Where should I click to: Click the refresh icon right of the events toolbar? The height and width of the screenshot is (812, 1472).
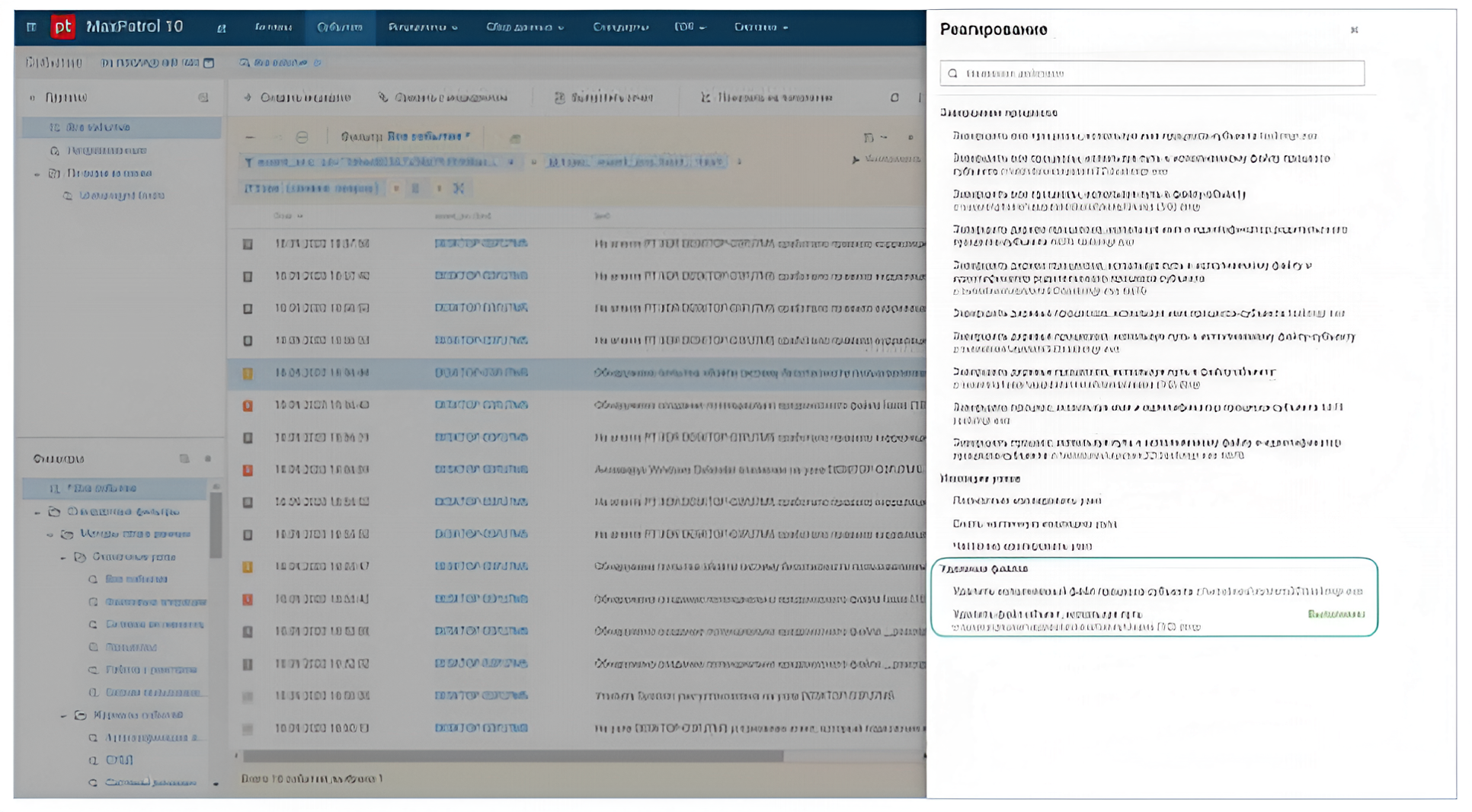coord(894,98)
